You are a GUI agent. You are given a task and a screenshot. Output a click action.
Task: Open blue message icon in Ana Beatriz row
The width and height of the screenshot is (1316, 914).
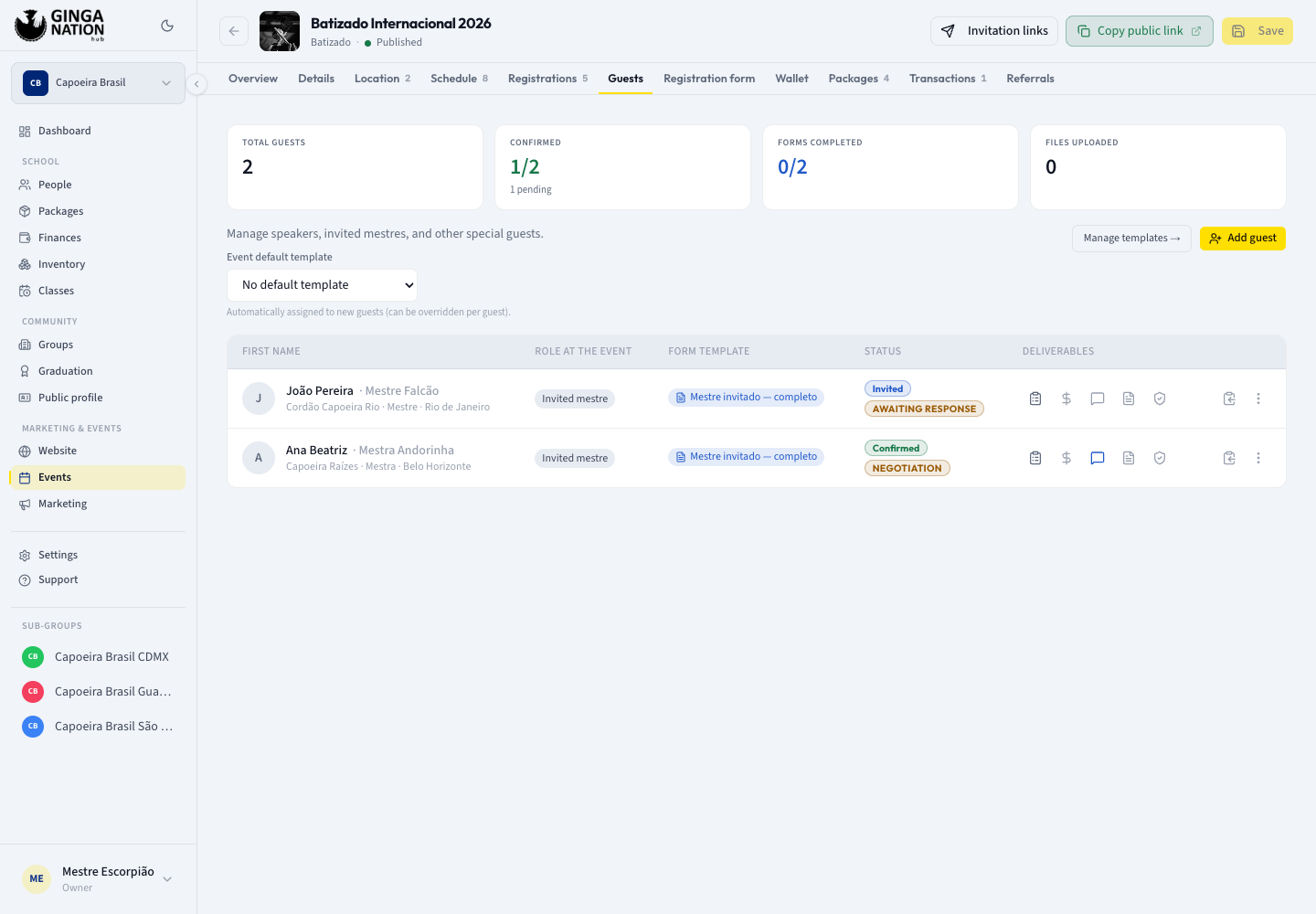click(1098, 458)
